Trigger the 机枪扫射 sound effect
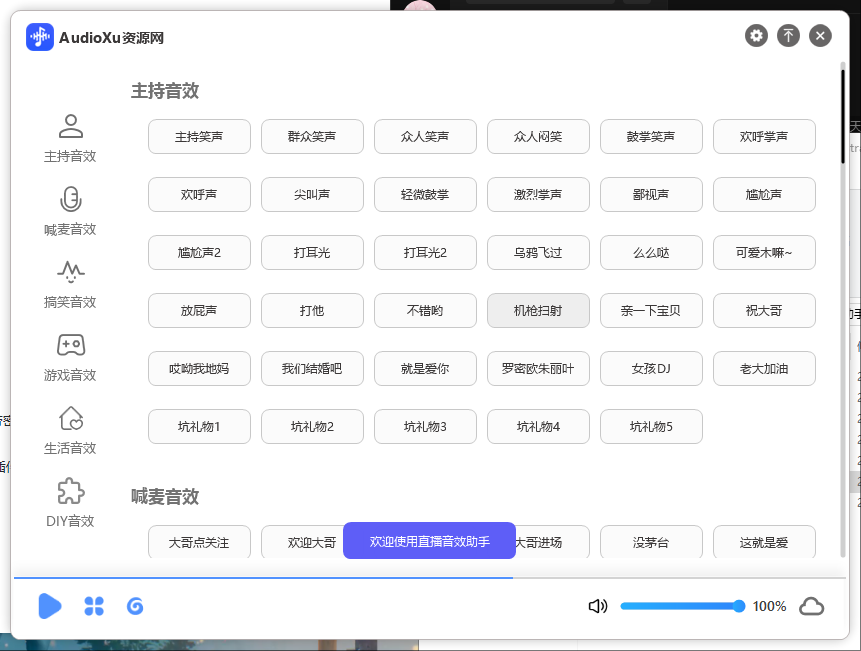Screen dimensions: 861x651 [x=538, y=310]
